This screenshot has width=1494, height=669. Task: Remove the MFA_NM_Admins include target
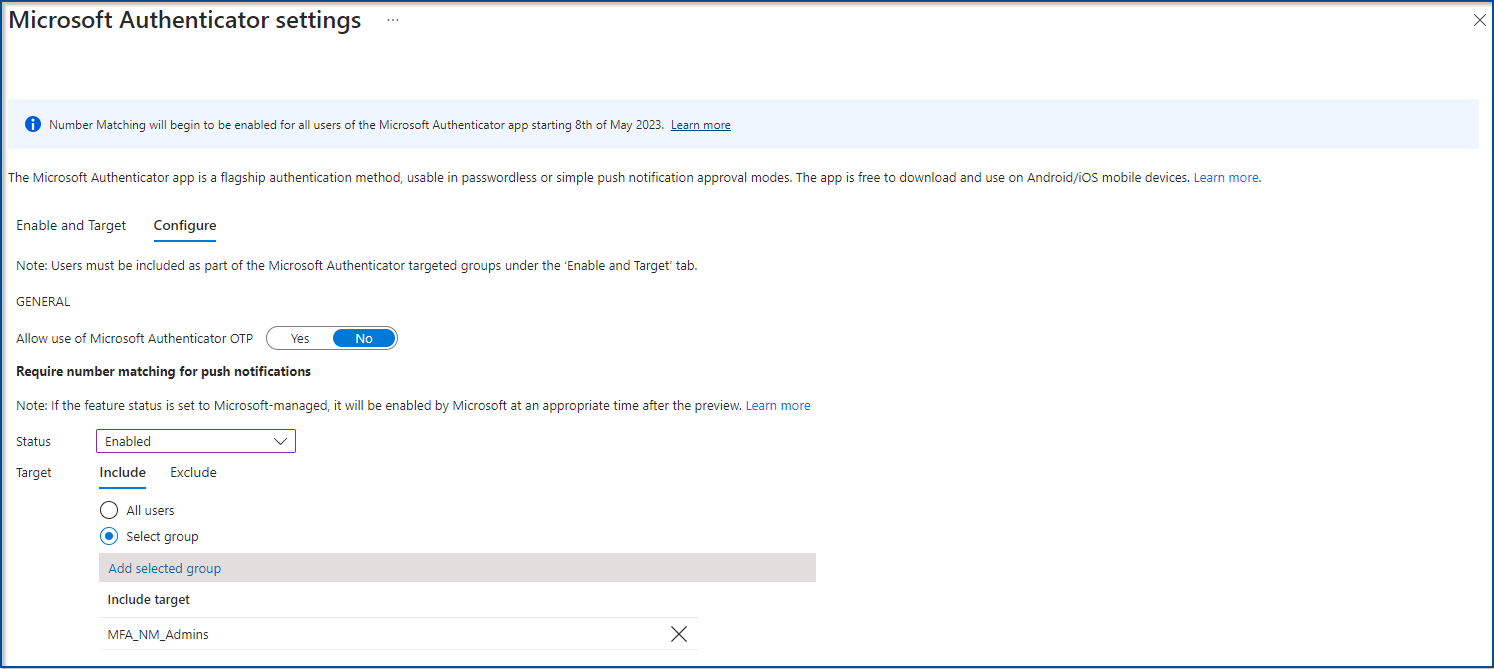point(679,634)
